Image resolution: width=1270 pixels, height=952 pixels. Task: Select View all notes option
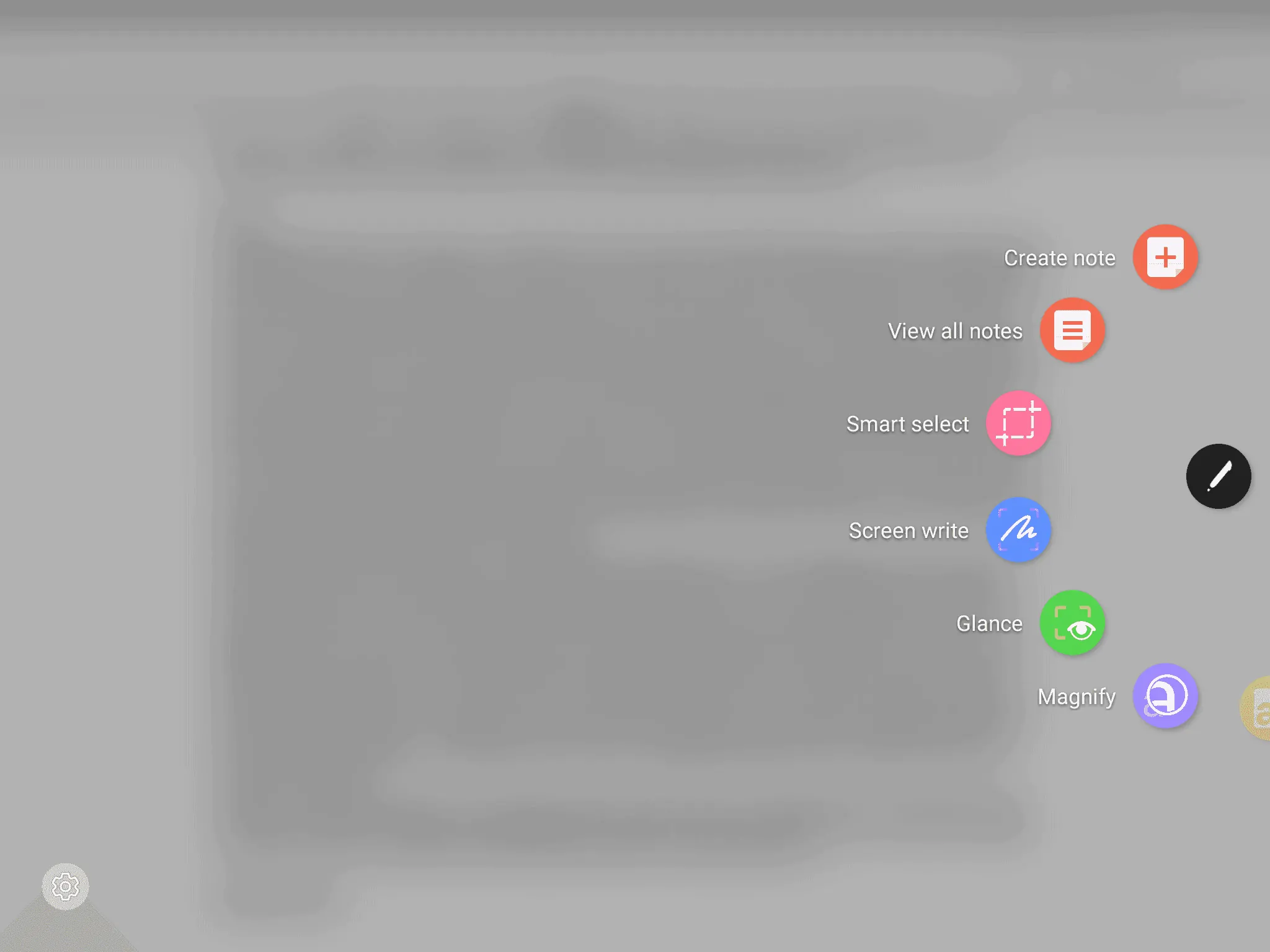(x=1071, y=330)
